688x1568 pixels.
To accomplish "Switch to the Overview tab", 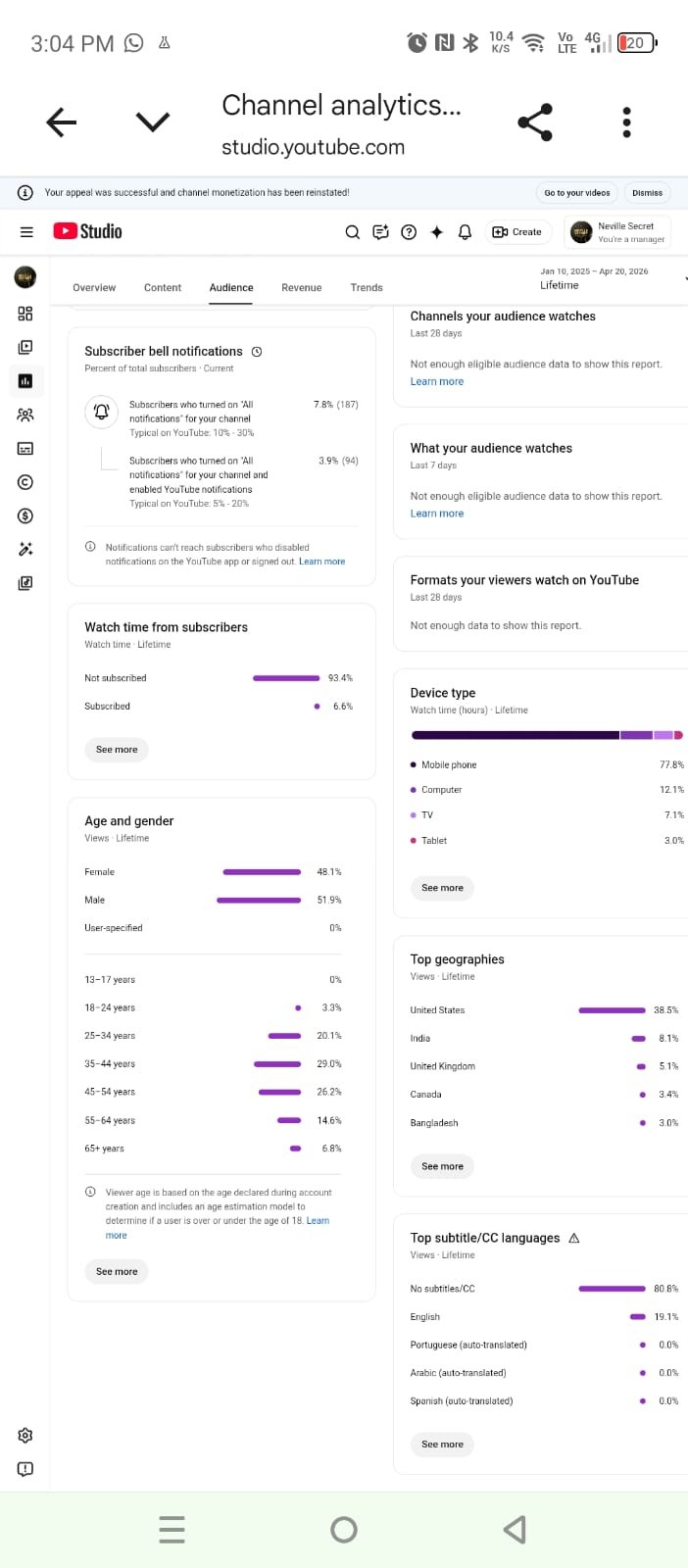I will pyautogui.click(x=94, y=288).
